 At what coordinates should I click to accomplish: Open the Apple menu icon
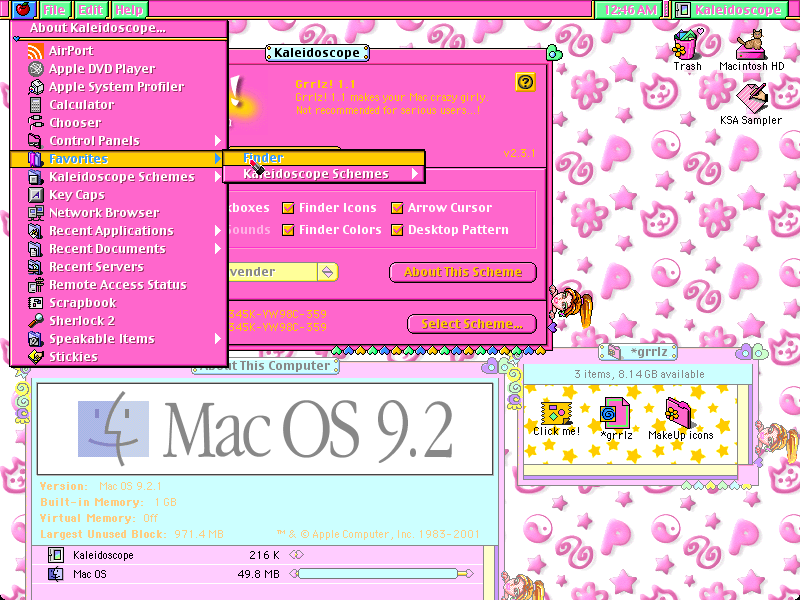tap(23, 9)
